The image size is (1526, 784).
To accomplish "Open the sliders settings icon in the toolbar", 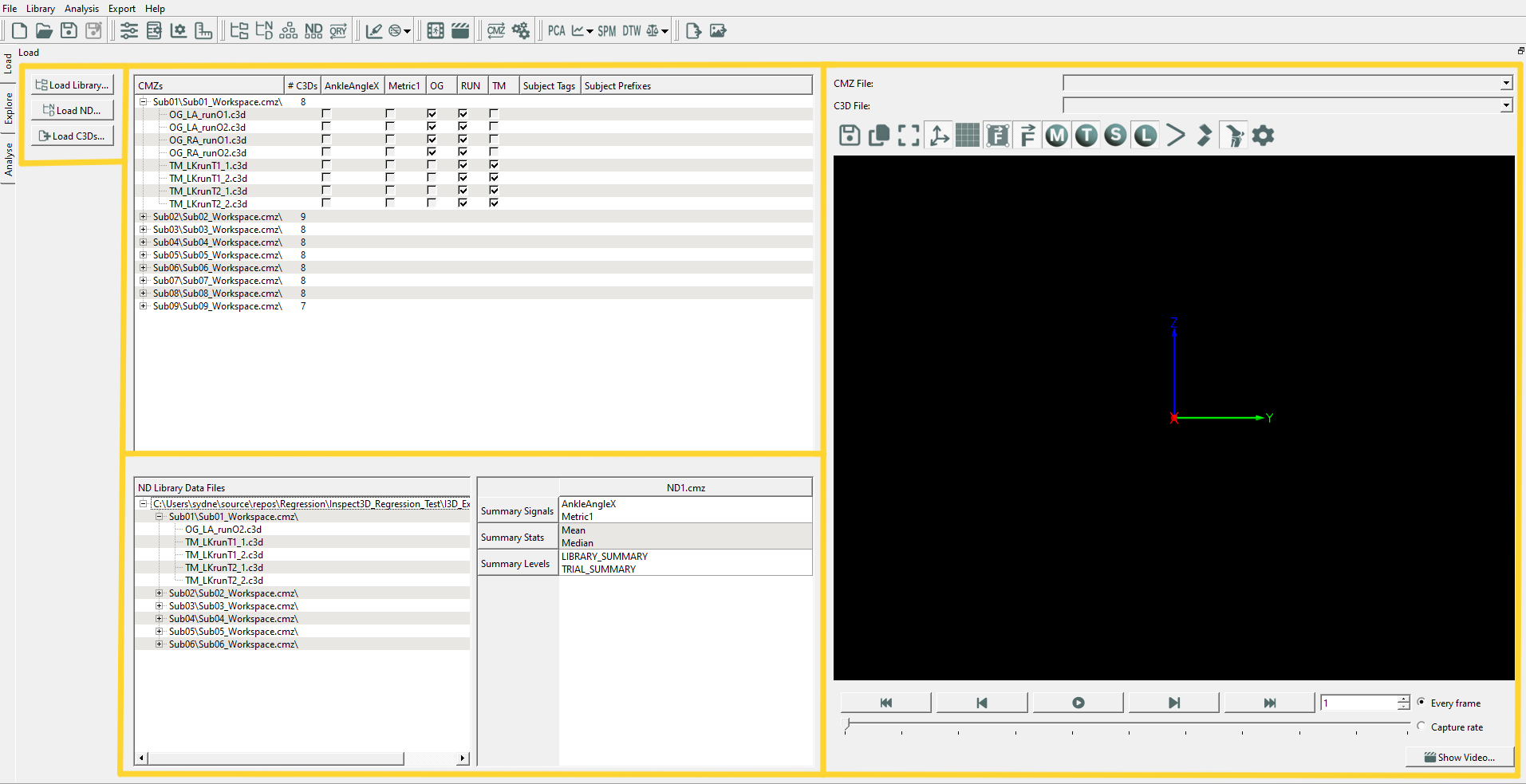I will click(x=129, y=30).
